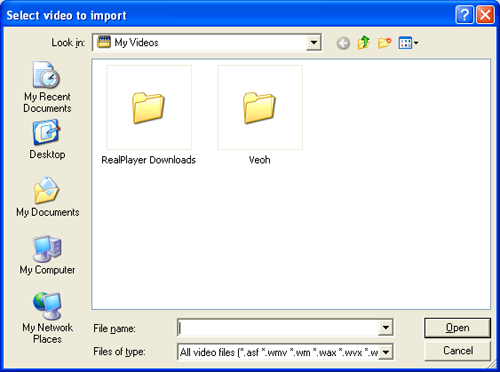Open My Recent Documents in places bar
The height and width of the screenshot is (372, 500).
[x=47, y=87]
